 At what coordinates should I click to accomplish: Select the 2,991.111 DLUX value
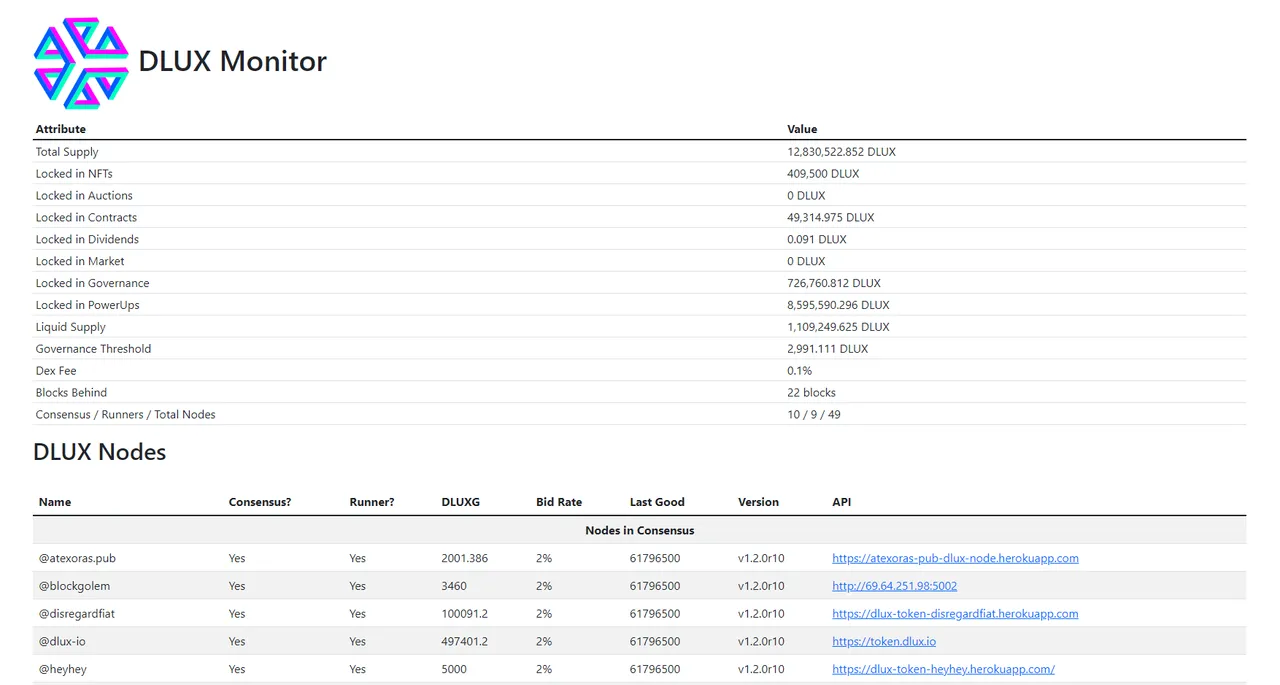click(x=827, y=350)
